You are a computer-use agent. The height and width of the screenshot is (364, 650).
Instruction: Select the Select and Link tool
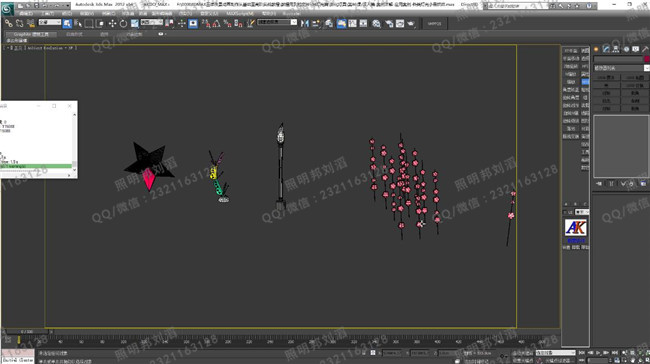(9, 24)
